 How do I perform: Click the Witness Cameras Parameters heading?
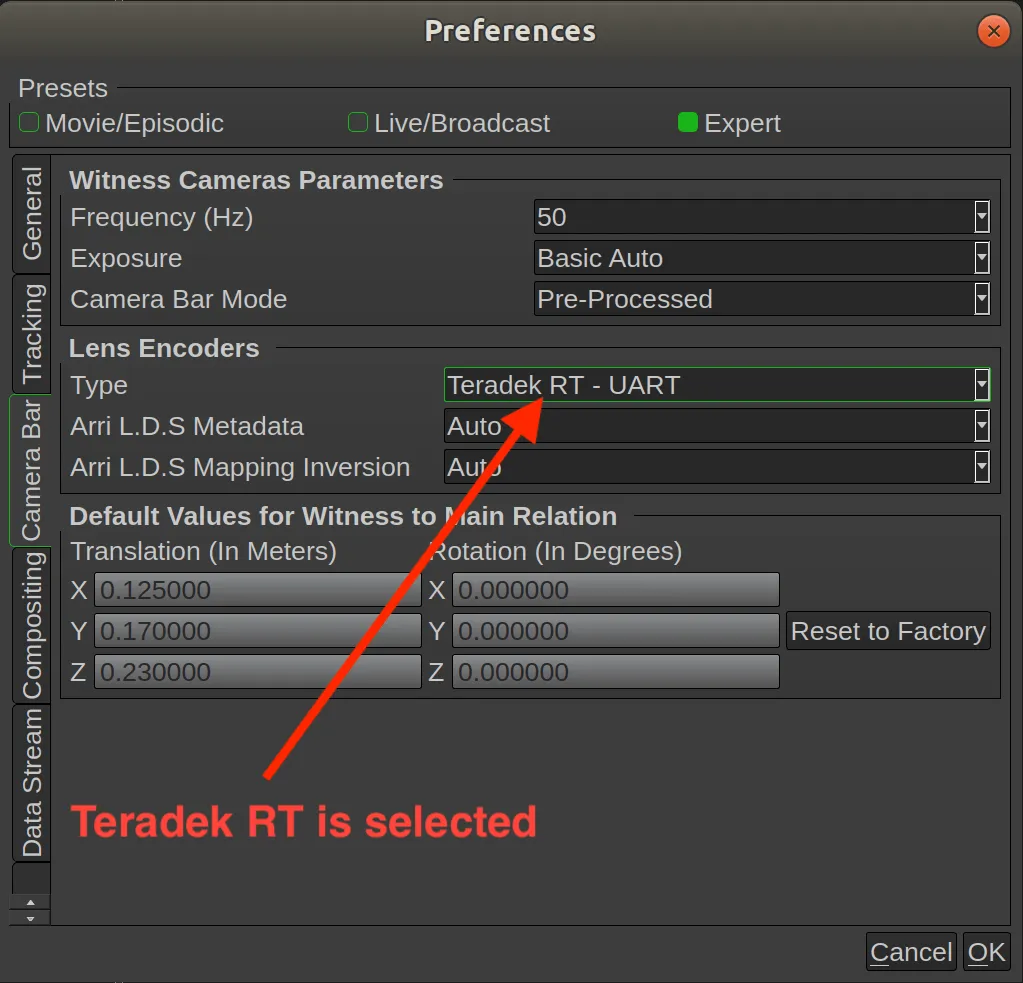coord(256,180)
